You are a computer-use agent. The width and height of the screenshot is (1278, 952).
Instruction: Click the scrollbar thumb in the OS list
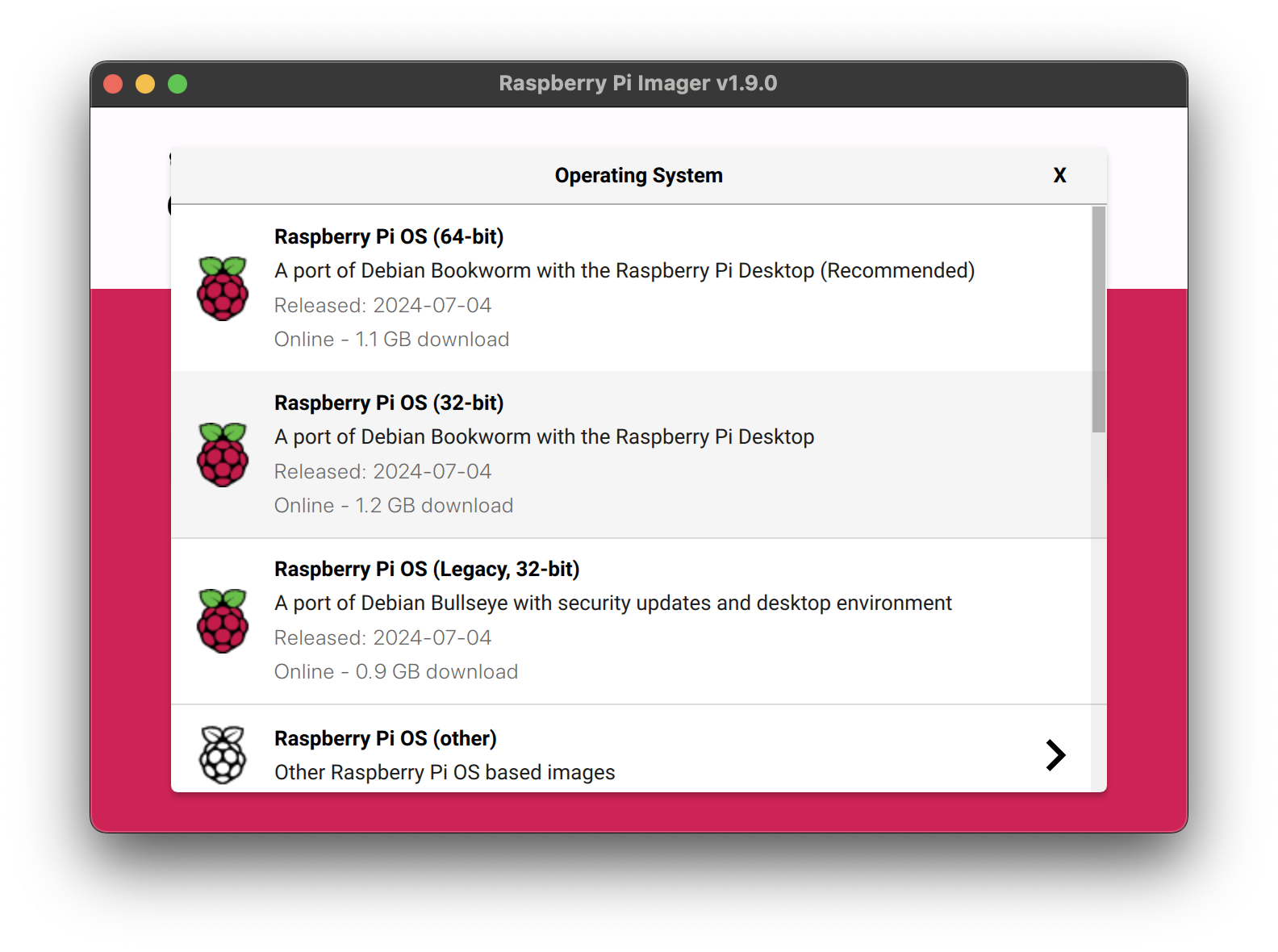click(x=1098, y=319)
